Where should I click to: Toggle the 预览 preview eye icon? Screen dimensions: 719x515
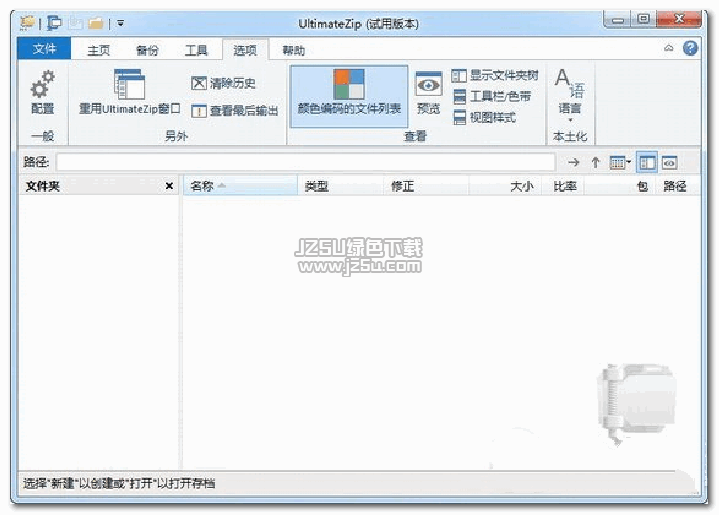pyautogui.click(x=428, y=85)
